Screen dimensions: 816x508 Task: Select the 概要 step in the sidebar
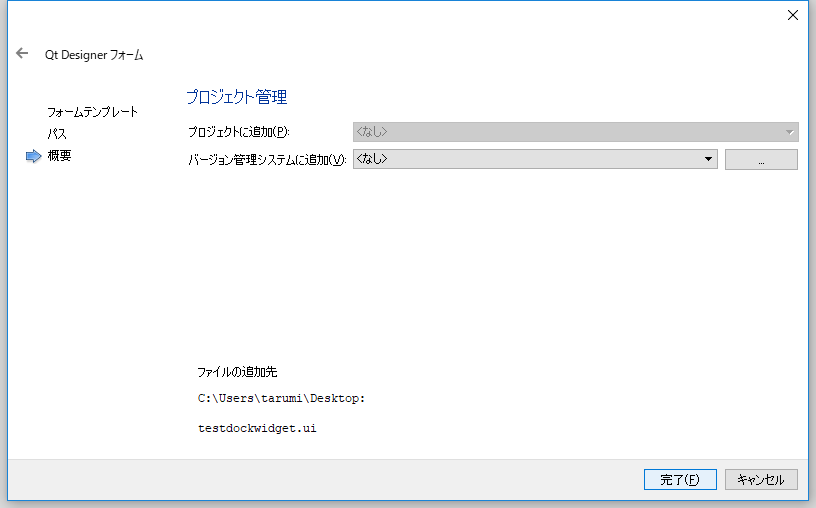(x=60, y=156)
